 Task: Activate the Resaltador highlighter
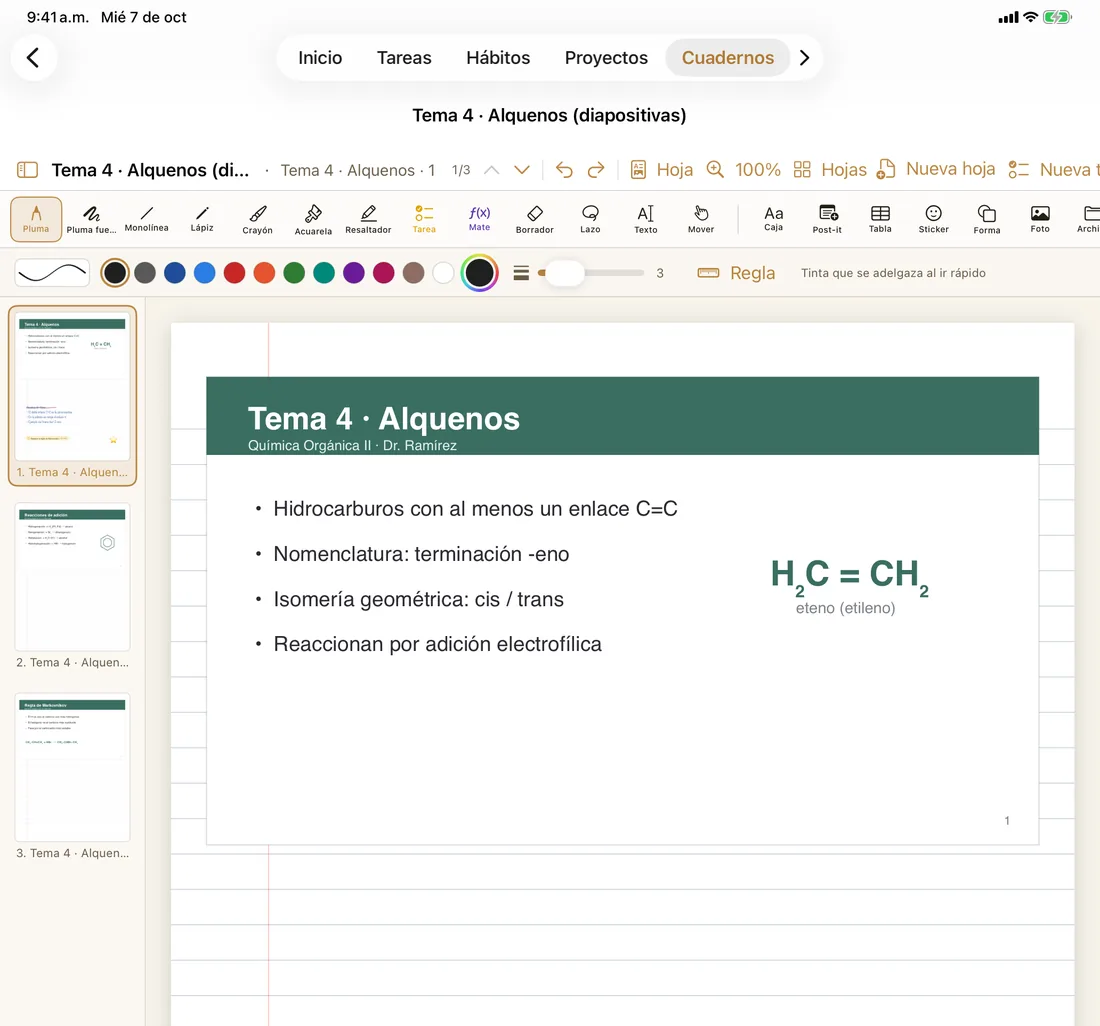368,219
